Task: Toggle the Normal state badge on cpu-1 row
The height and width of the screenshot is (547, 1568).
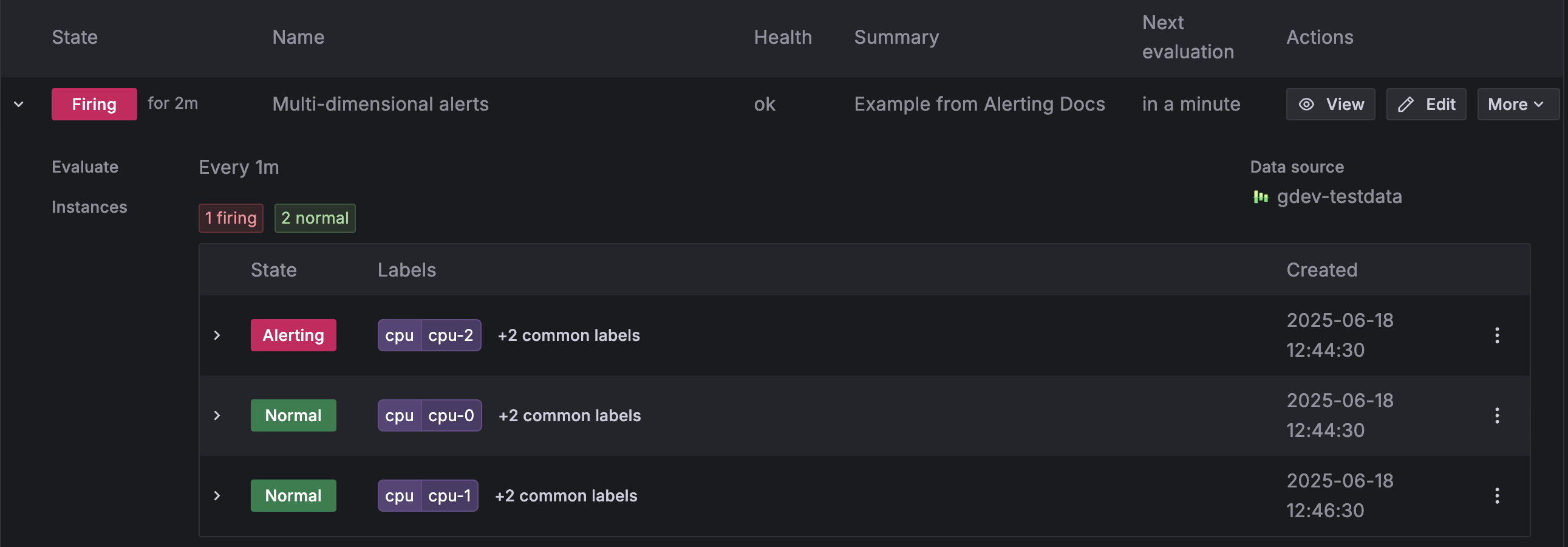Action: point(293,496)
